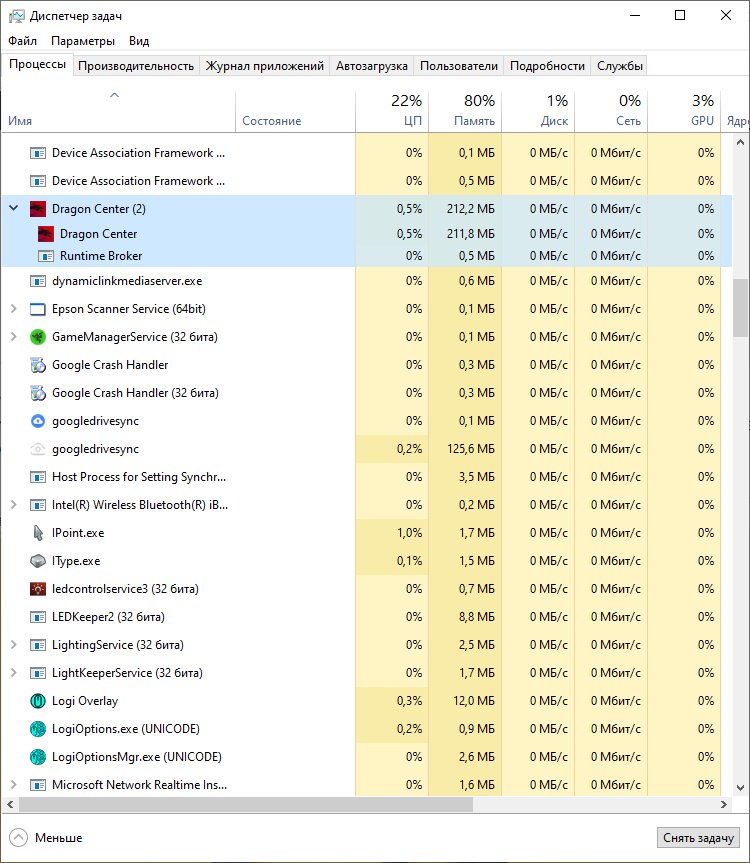Image resolution: width=750 pixels, height=863 pixels.
Task: Click the Google Crash Handler (32 бита) icon
Action: coord(37,393)
